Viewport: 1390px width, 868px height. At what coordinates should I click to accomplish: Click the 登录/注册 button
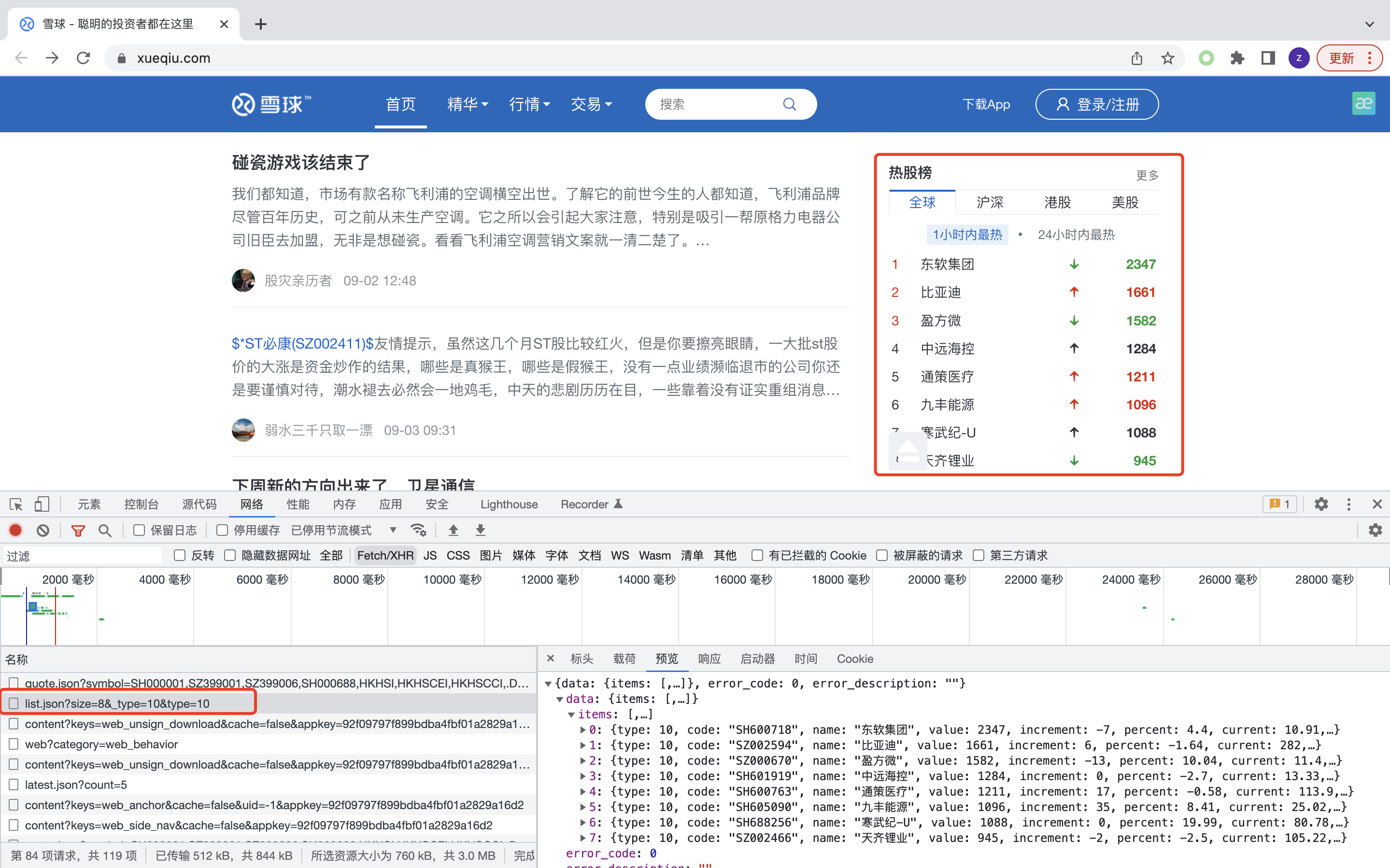[x=1097, y=104]
